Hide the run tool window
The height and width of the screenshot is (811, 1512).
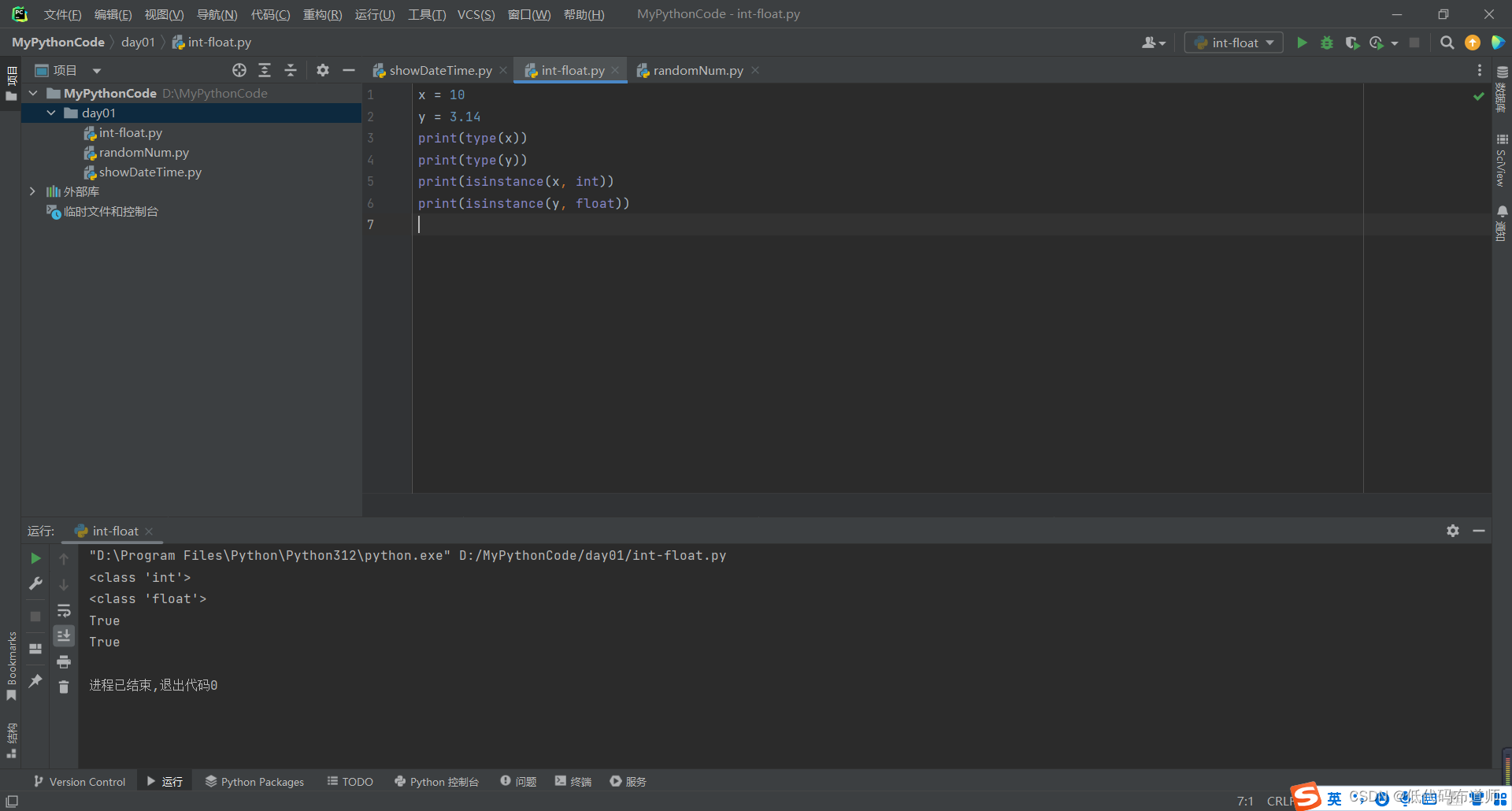tap(1479, 531)
